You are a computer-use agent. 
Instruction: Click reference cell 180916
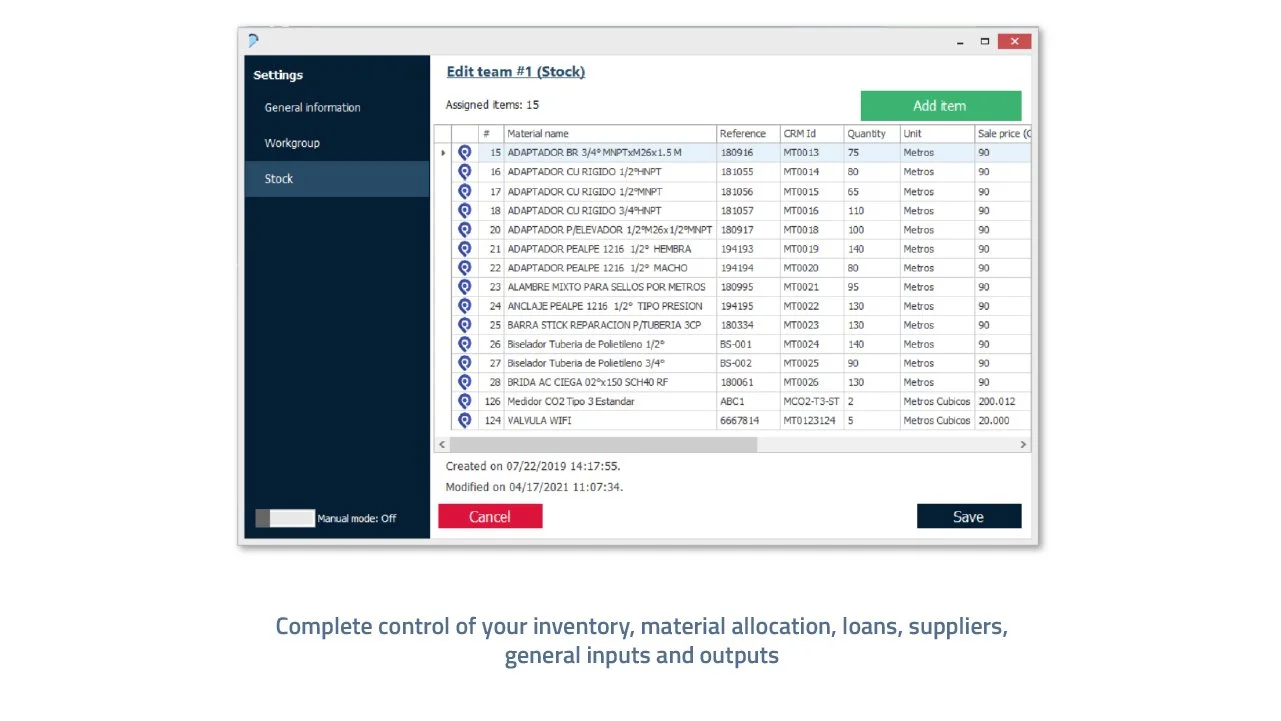pyautogui.click(x=748, y=153)
